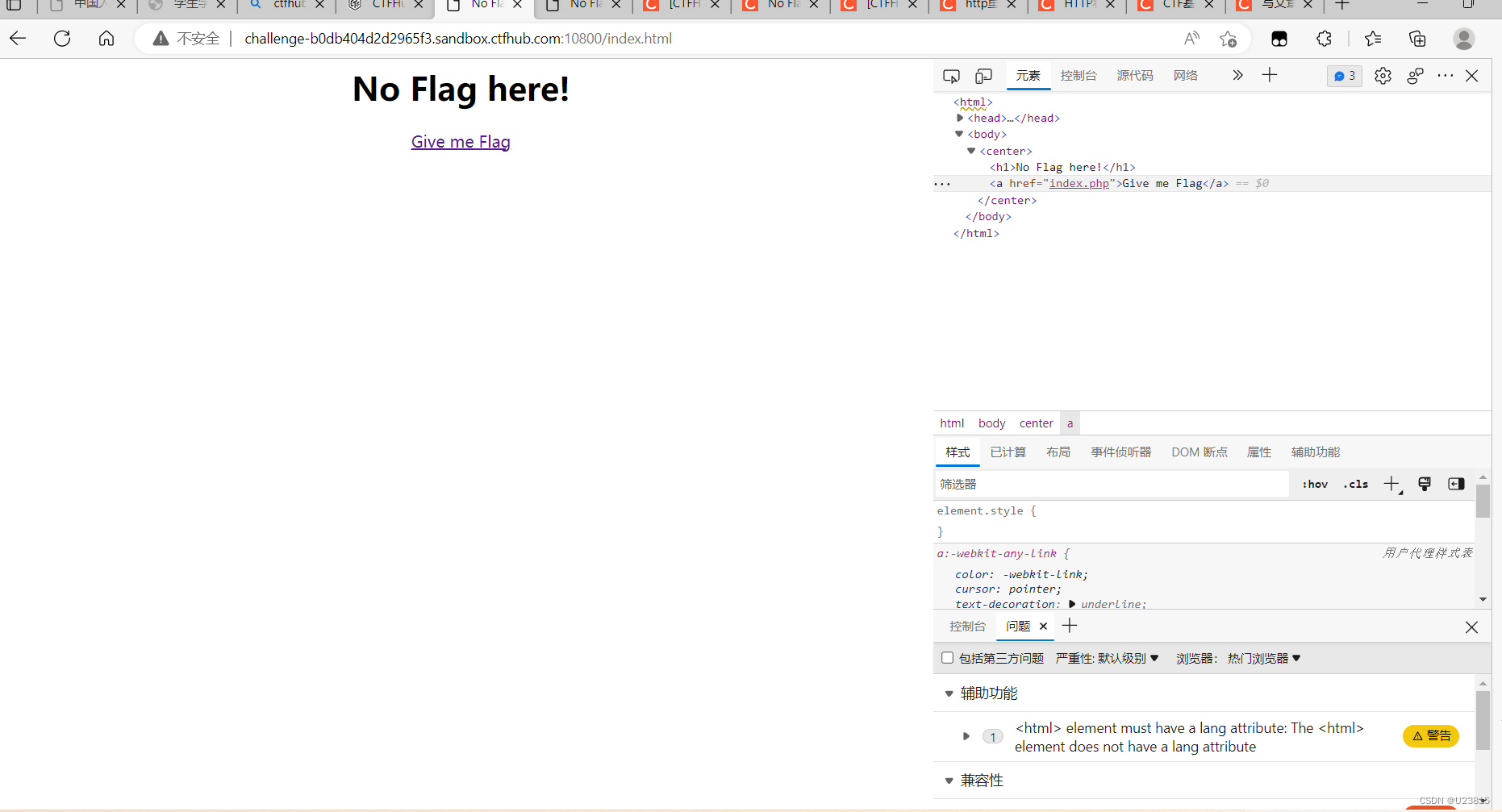1502x812 pixels.
Task: Reload the current page
Action: 62,38
